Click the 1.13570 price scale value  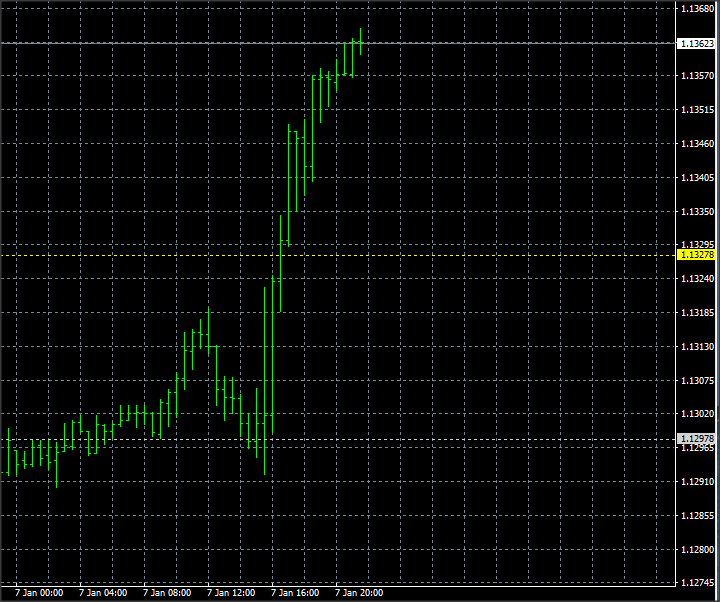[x=698, y=76]
